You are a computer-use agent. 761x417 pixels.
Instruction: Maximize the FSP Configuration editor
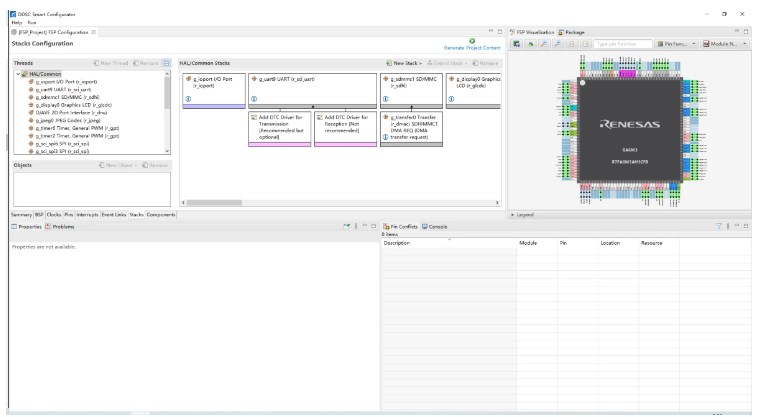click(x=500, y=32)
